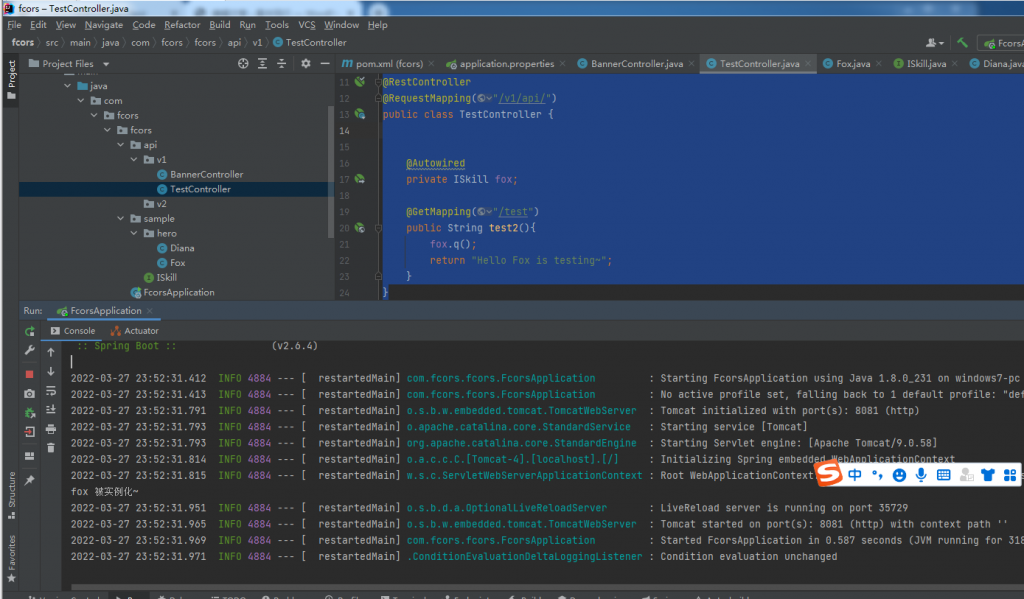The image size is (1024, 599).
Task: Click autowired gutter icon at line 17
Action: (x=360, y=179)
